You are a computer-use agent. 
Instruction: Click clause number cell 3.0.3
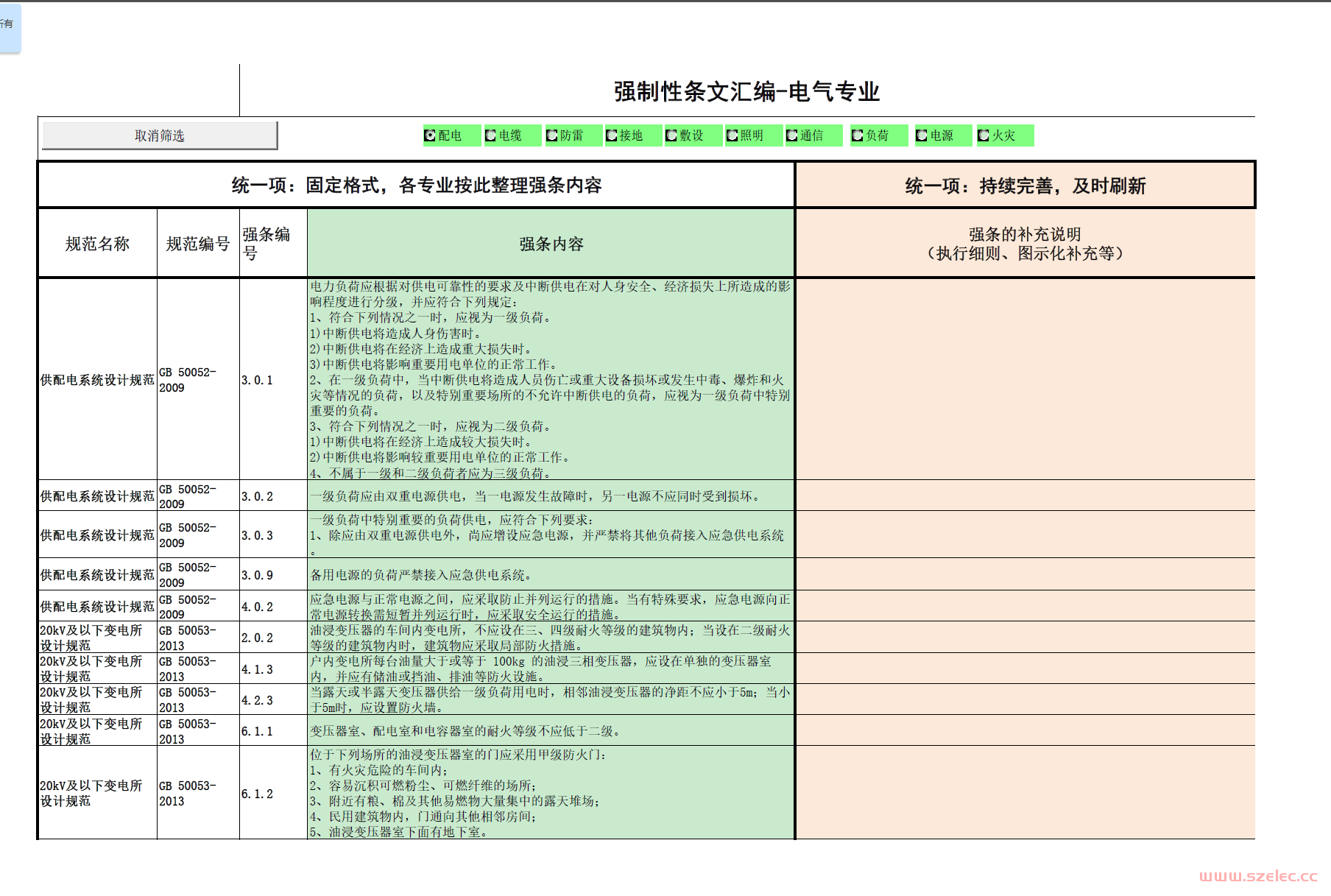273,535
